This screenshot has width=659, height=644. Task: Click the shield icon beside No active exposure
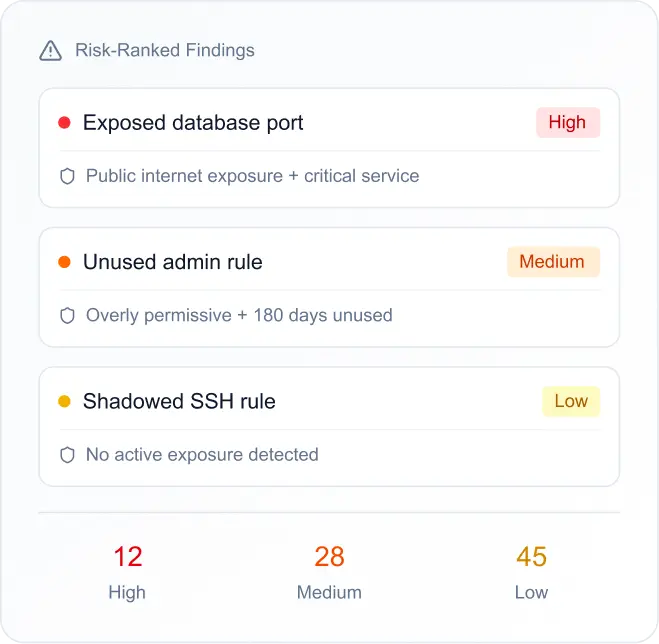[x=68, y=454]
